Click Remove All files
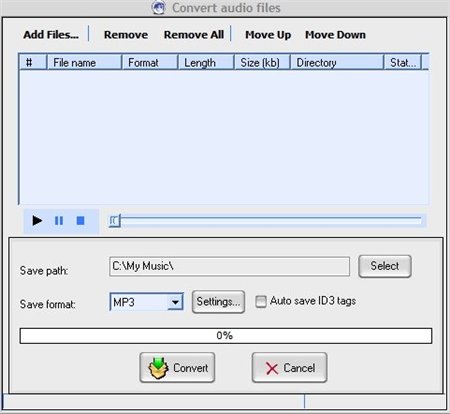Screen dimensions: 450x414 (194, 35)
